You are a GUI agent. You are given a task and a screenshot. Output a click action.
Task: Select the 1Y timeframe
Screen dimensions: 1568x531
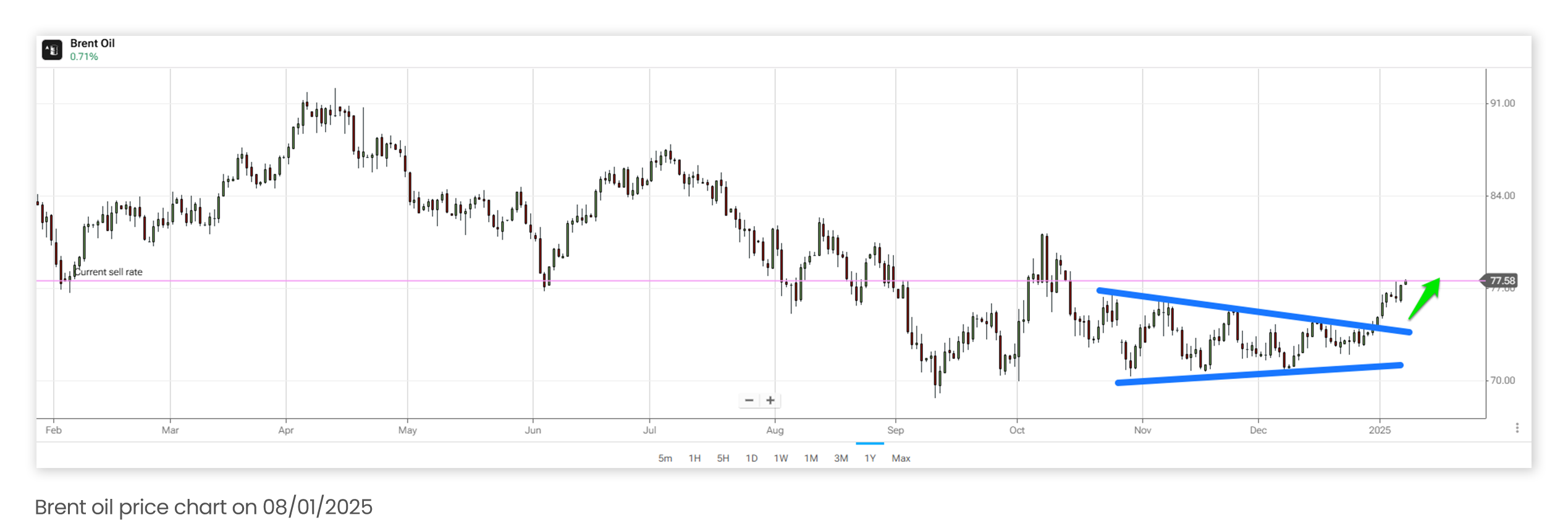tap(870, 458)
